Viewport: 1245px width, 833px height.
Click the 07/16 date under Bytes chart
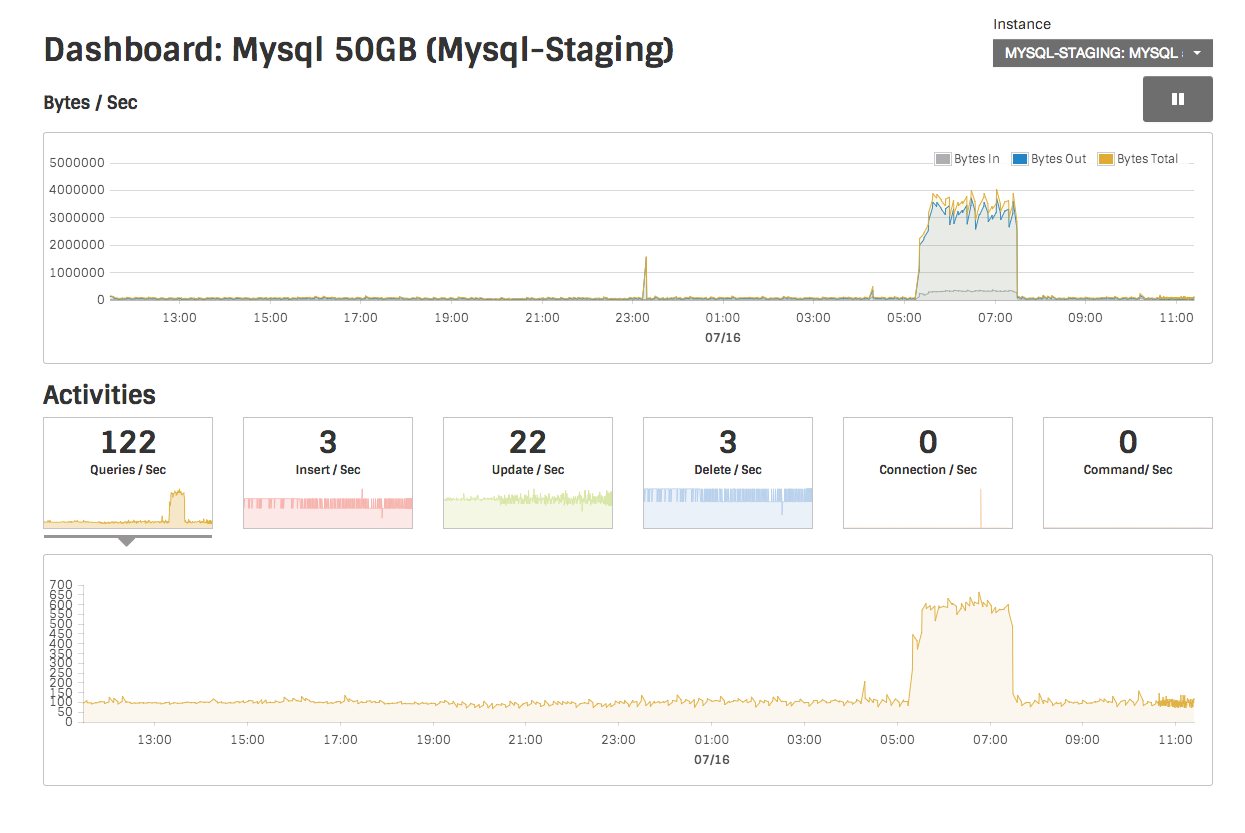[x=722, y=338]
